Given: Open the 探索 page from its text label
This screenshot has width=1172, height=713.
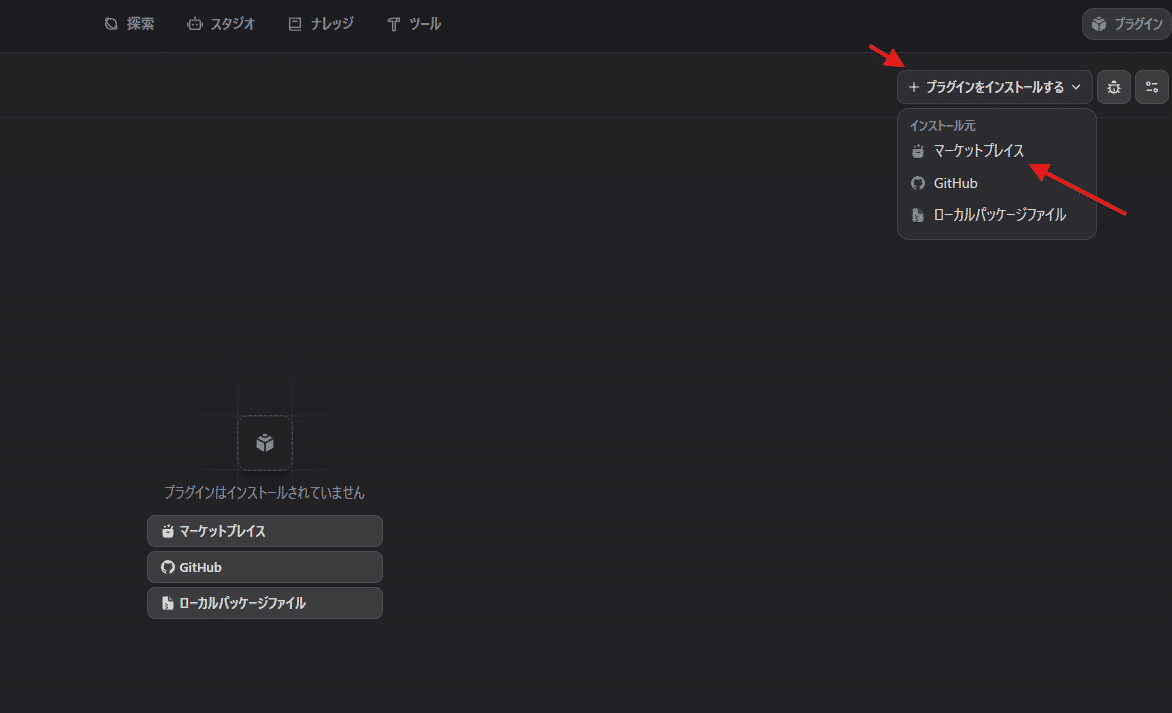Looking at the screenshot, I should [140, 24].
